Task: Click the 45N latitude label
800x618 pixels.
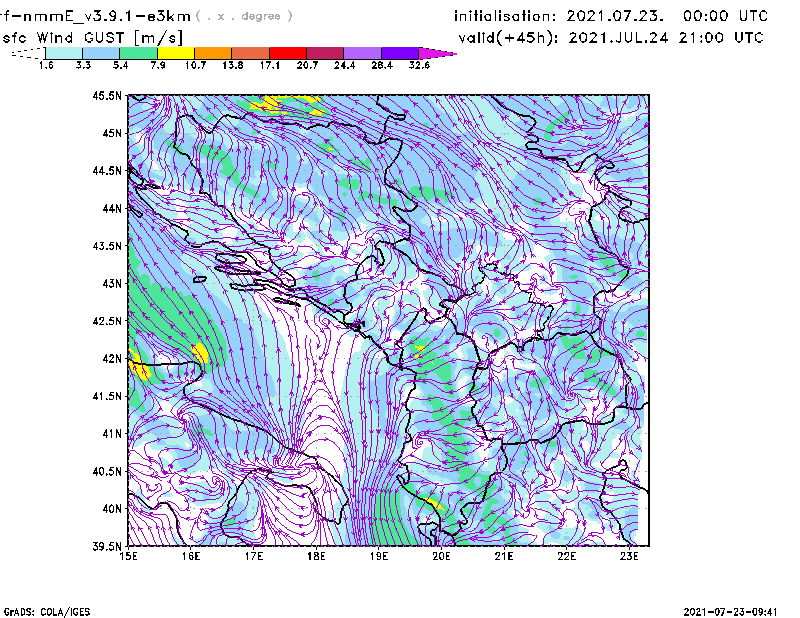Action: (112, 133)
